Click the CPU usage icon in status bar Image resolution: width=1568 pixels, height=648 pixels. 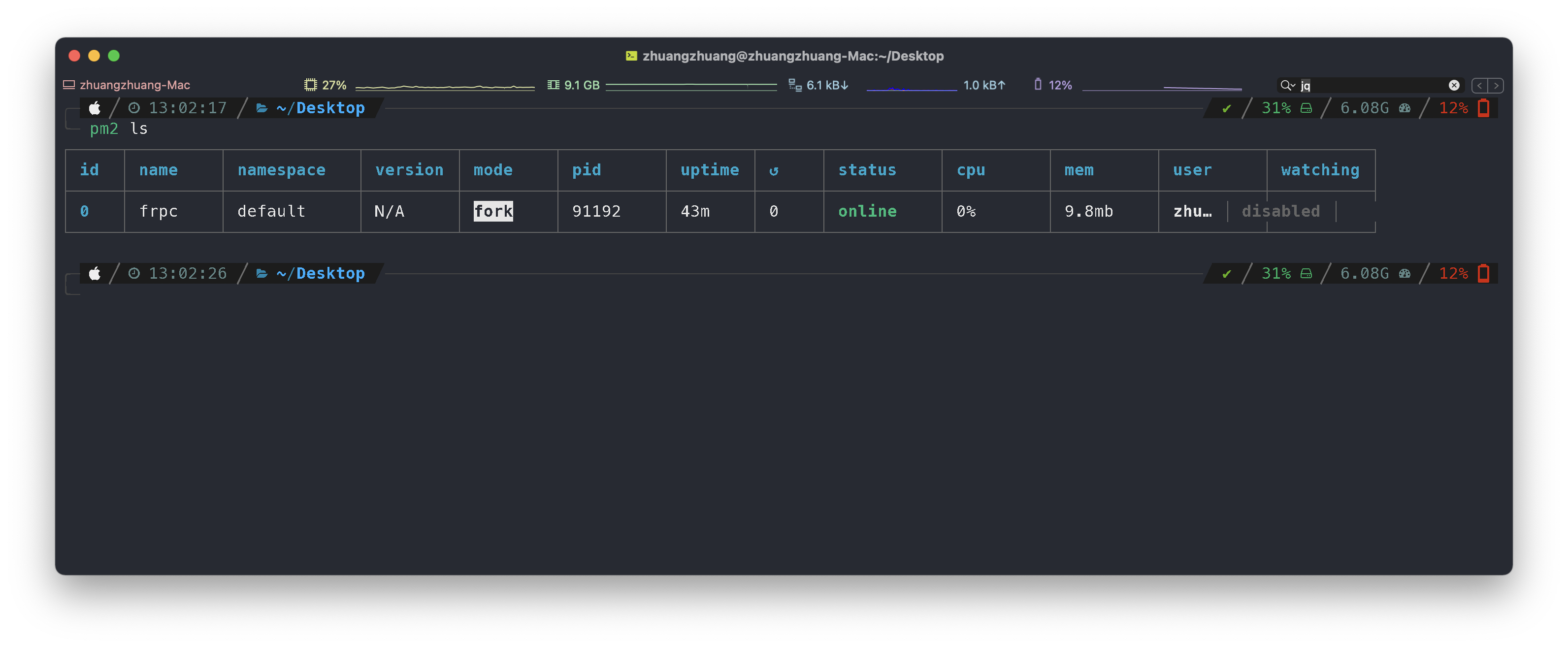point(310,85)
